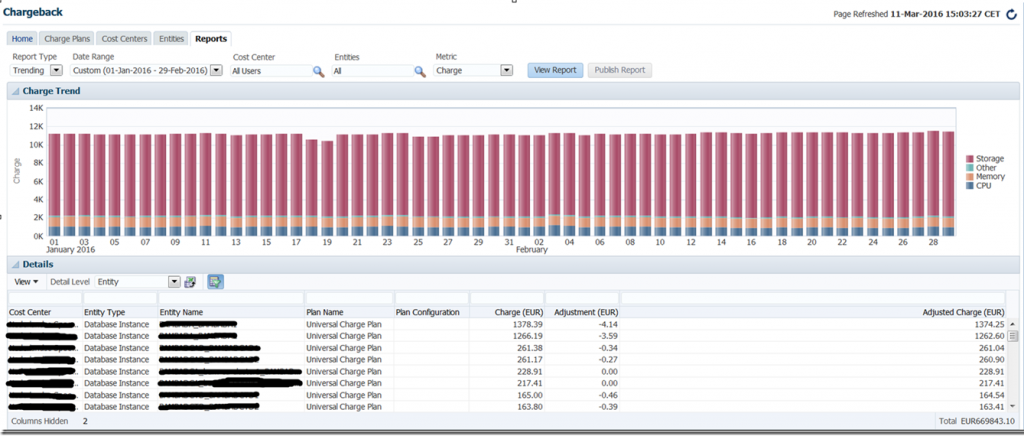Viewport: 1024px width, 436px height.
Task: Click the Cost Center search input field
Action: tap(270, 71)
